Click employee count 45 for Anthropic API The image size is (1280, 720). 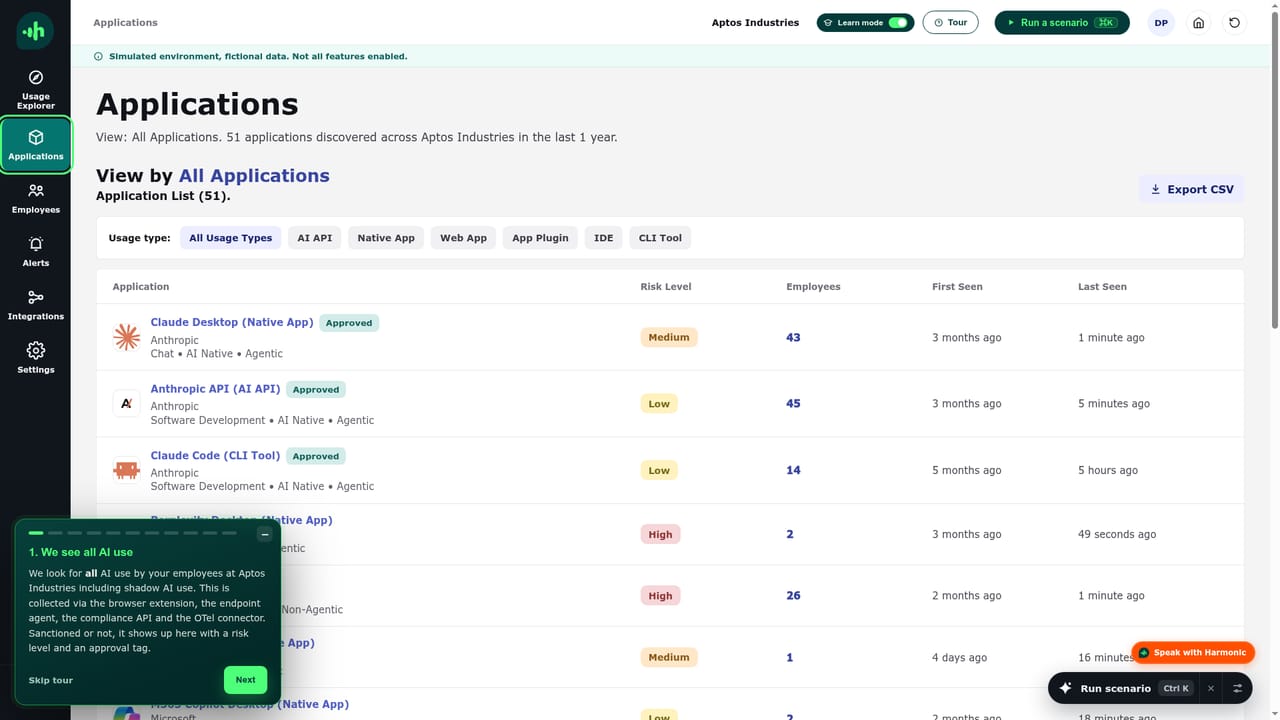(x=793, y=404)
